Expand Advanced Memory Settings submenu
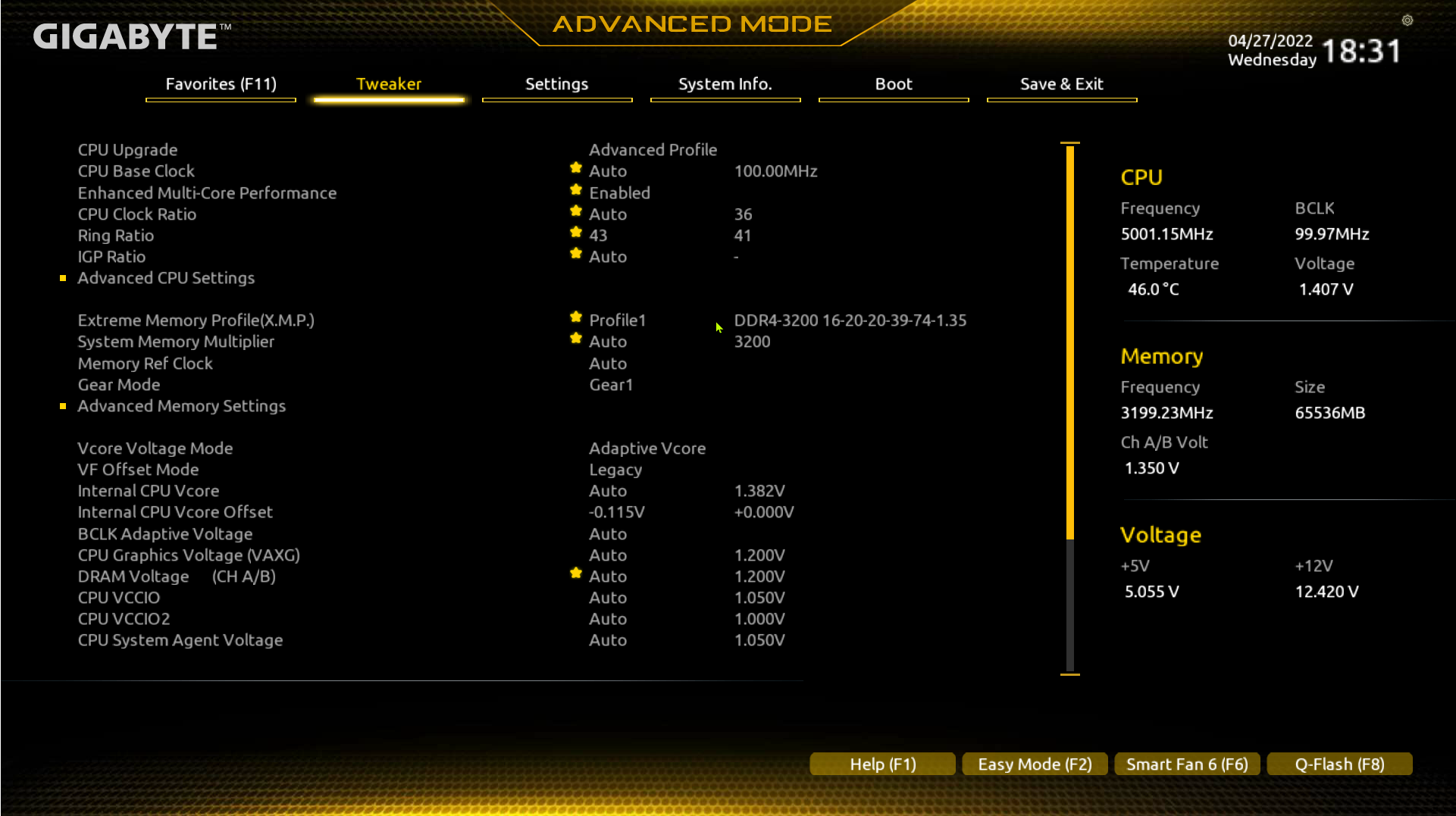This screenshot has width=1456, height=816. pyautogui.click(x=182, y=406)
